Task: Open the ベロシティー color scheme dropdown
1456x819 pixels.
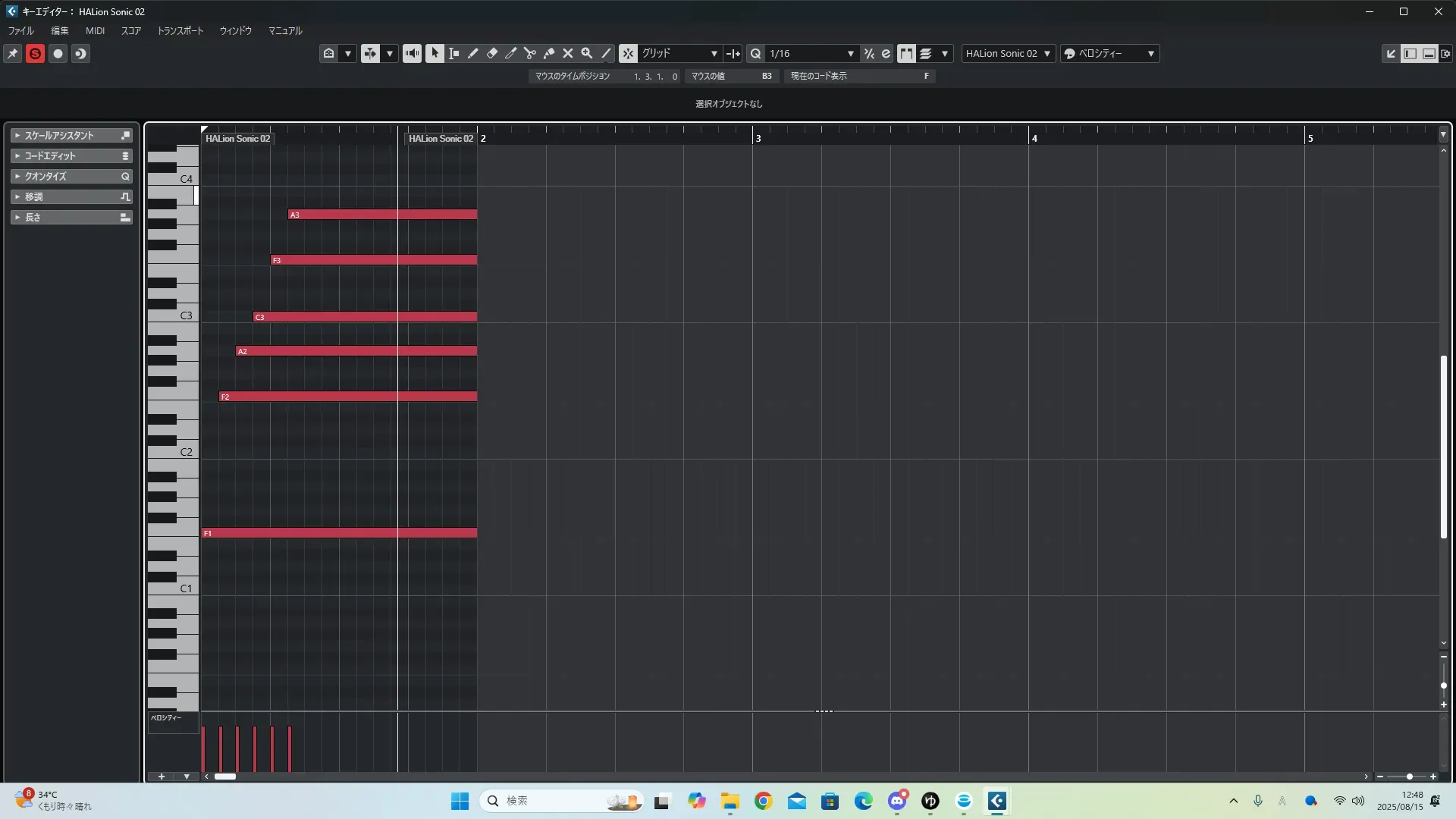Action: pyautogui.click(x=1110, y=53)
